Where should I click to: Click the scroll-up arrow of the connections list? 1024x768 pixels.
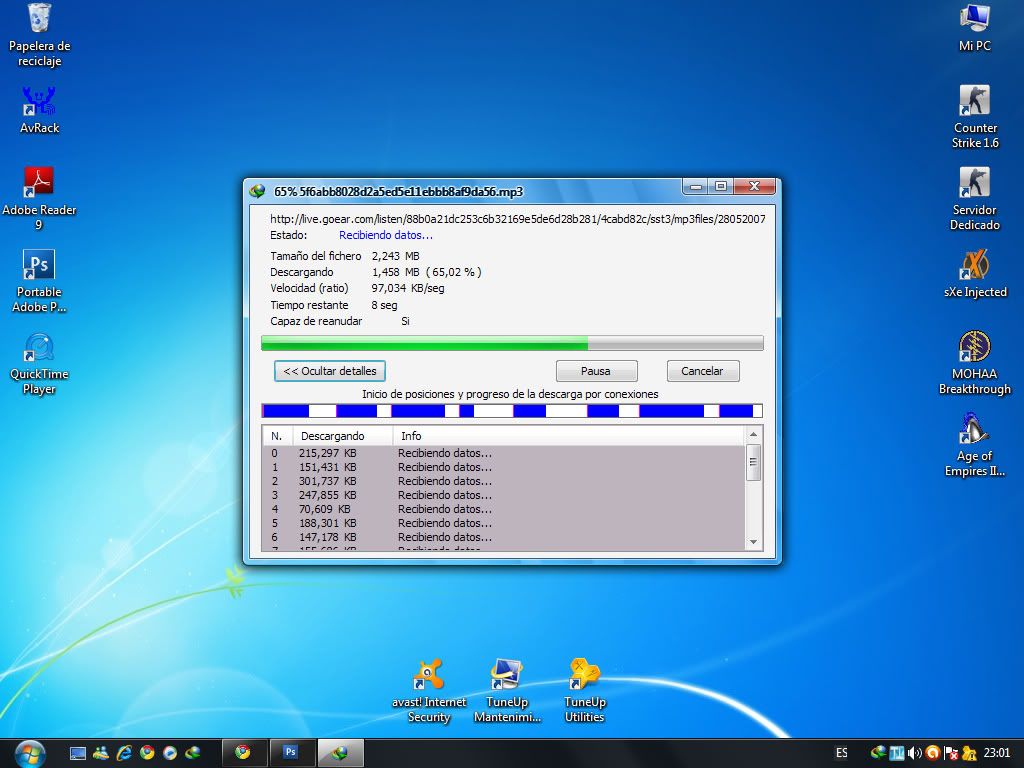click(754, 435)
